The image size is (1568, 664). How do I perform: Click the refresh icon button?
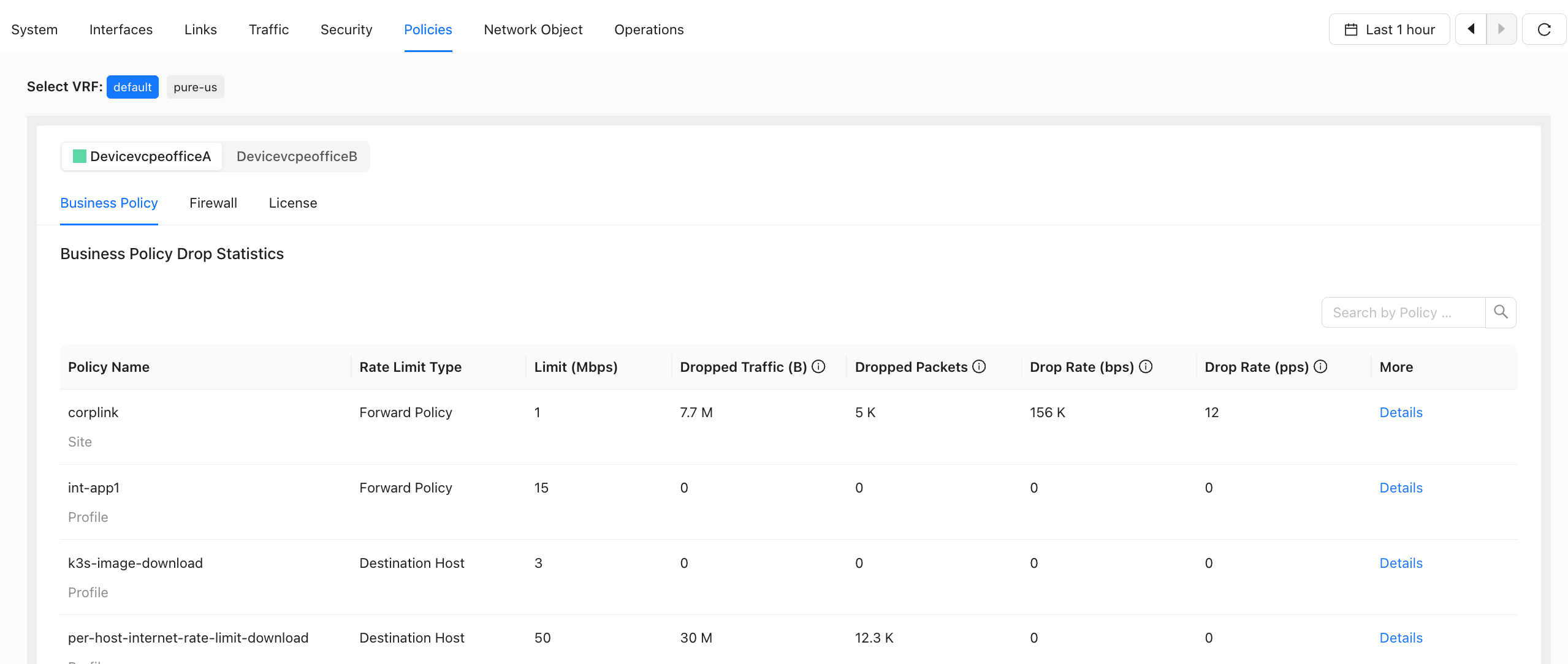click(1544, 29)
